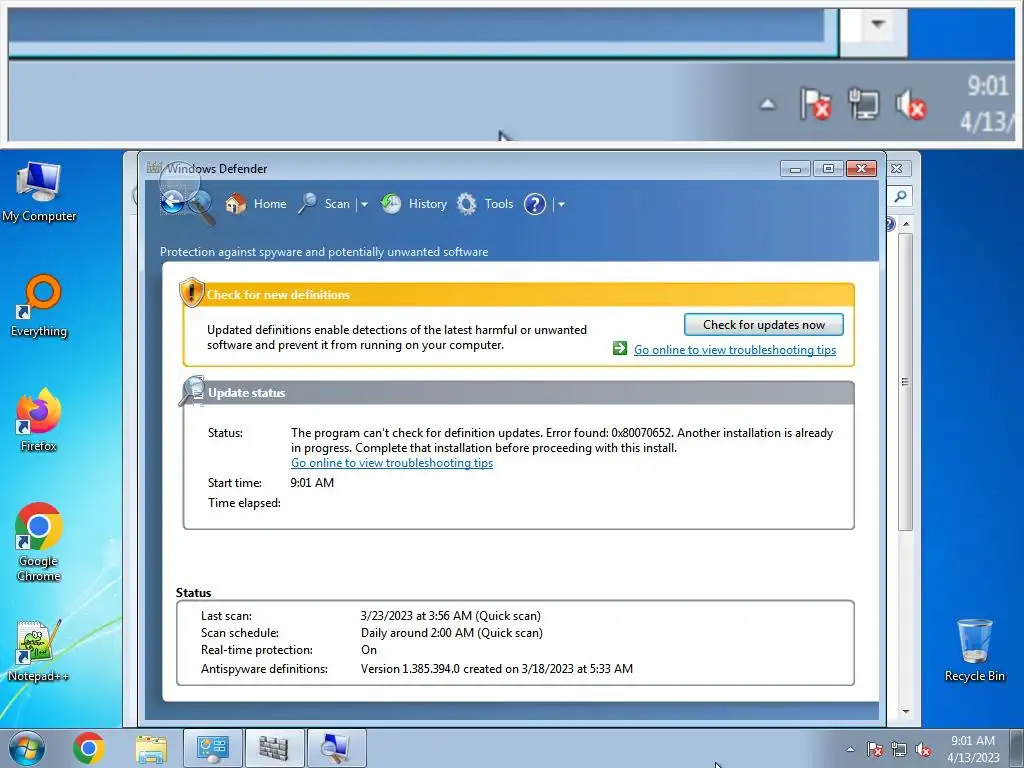This screenshot has height=768, width=1024.
Task: Click the Update status magnifier icon
Action: coord(193,391)
